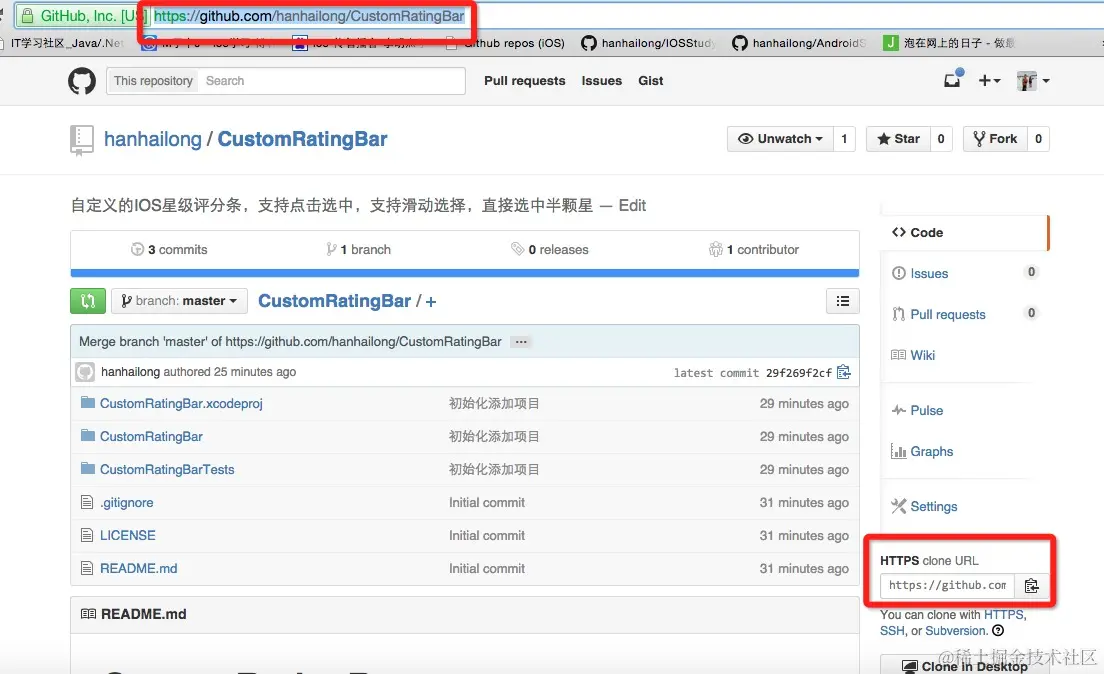This screenshot has height=674, width=1104.
Task: Open the clone help question mark icon
Action: (x=998, y=631)
